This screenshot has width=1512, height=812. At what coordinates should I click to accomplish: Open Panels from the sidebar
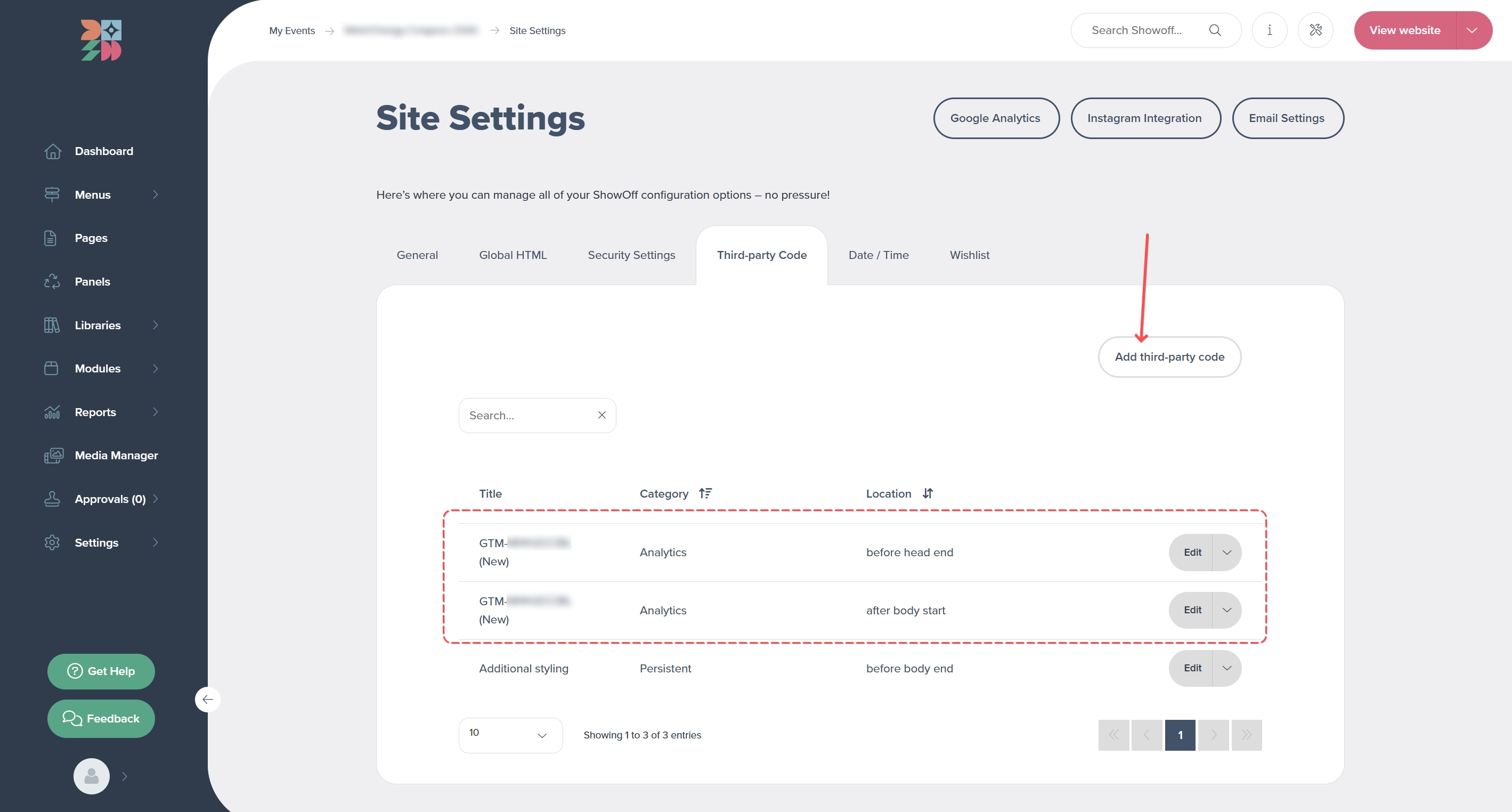coord(92,281)
